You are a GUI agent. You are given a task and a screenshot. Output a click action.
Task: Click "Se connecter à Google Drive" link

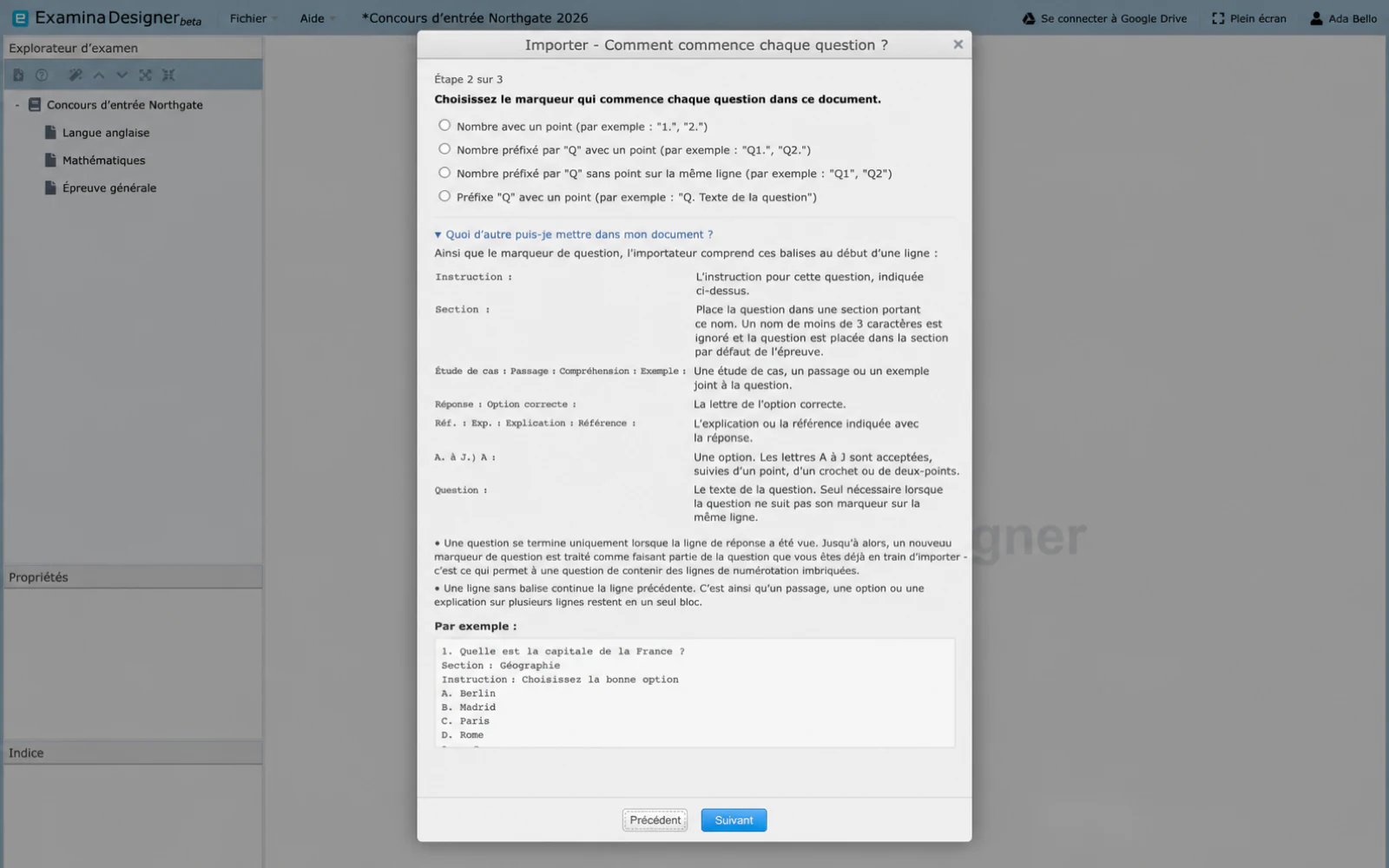1114,18
